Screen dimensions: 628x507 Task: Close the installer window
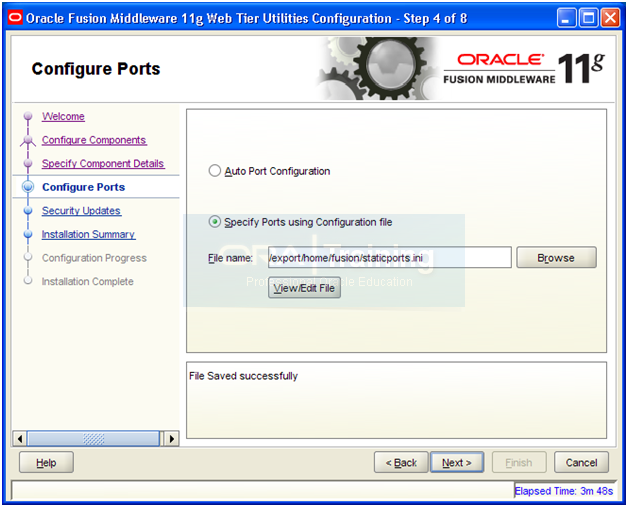pos(610,18)
